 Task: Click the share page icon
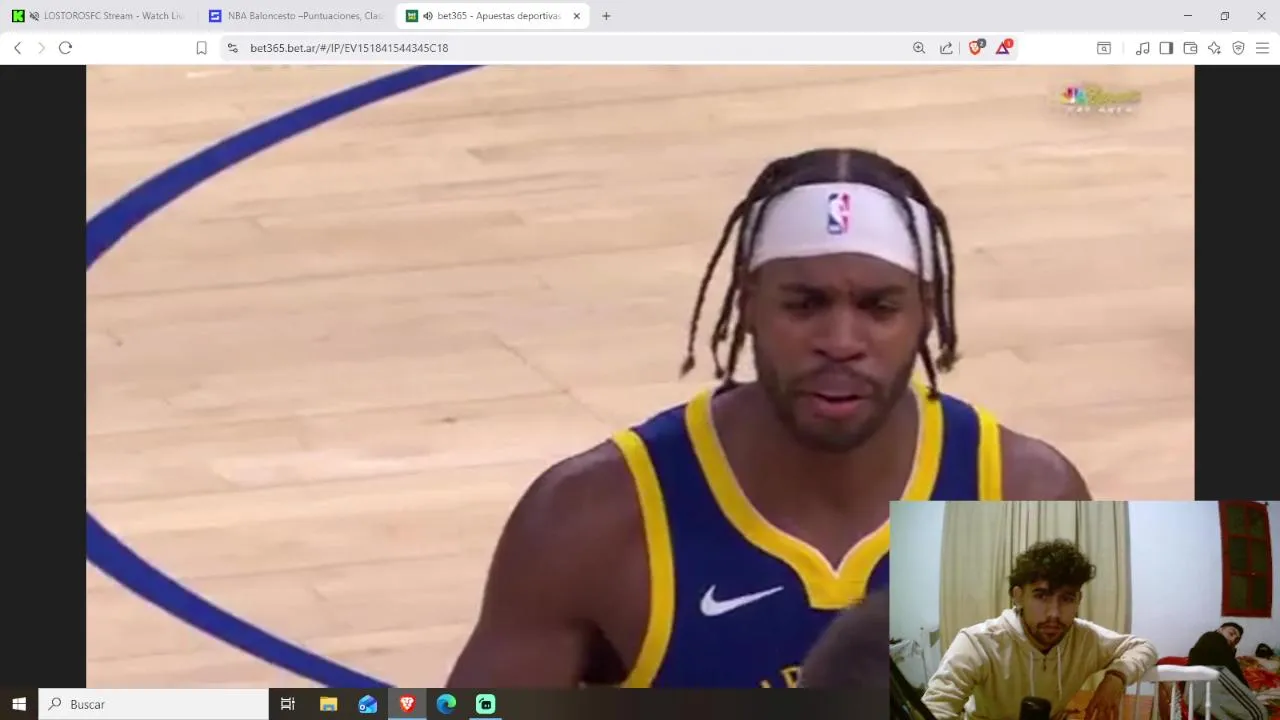pyautogui.click(x=946, y=48)
